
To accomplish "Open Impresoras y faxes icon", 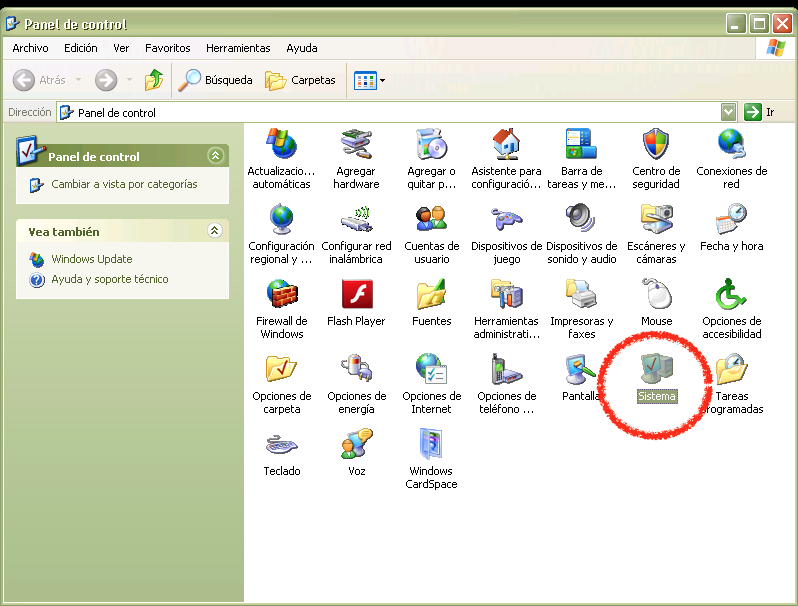I will tap(581, 294).
